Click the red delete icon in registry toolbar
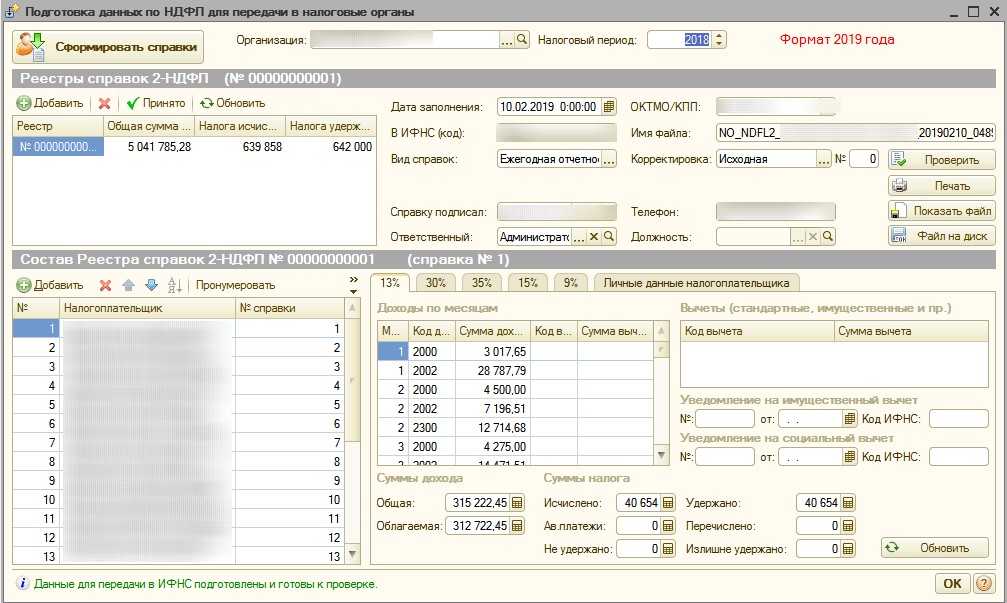Screen dimensions: 1007x603 104,103
